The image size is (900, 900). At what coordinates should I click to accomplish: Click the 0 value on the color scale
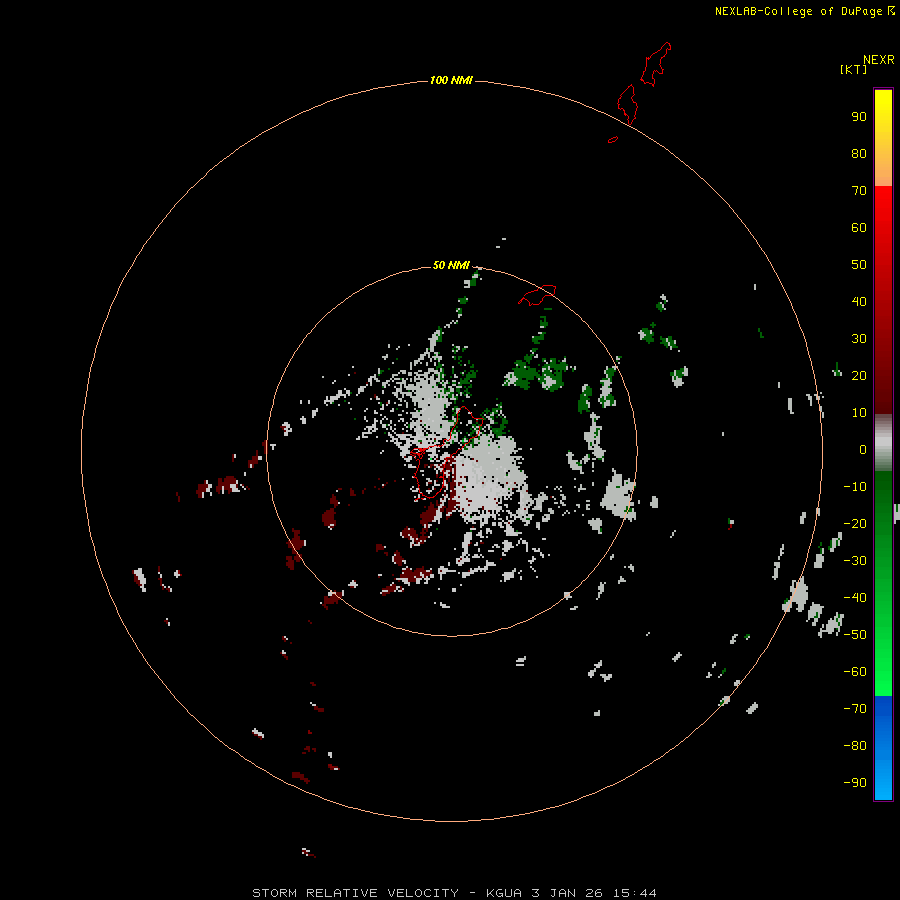[x=863, y=449]
